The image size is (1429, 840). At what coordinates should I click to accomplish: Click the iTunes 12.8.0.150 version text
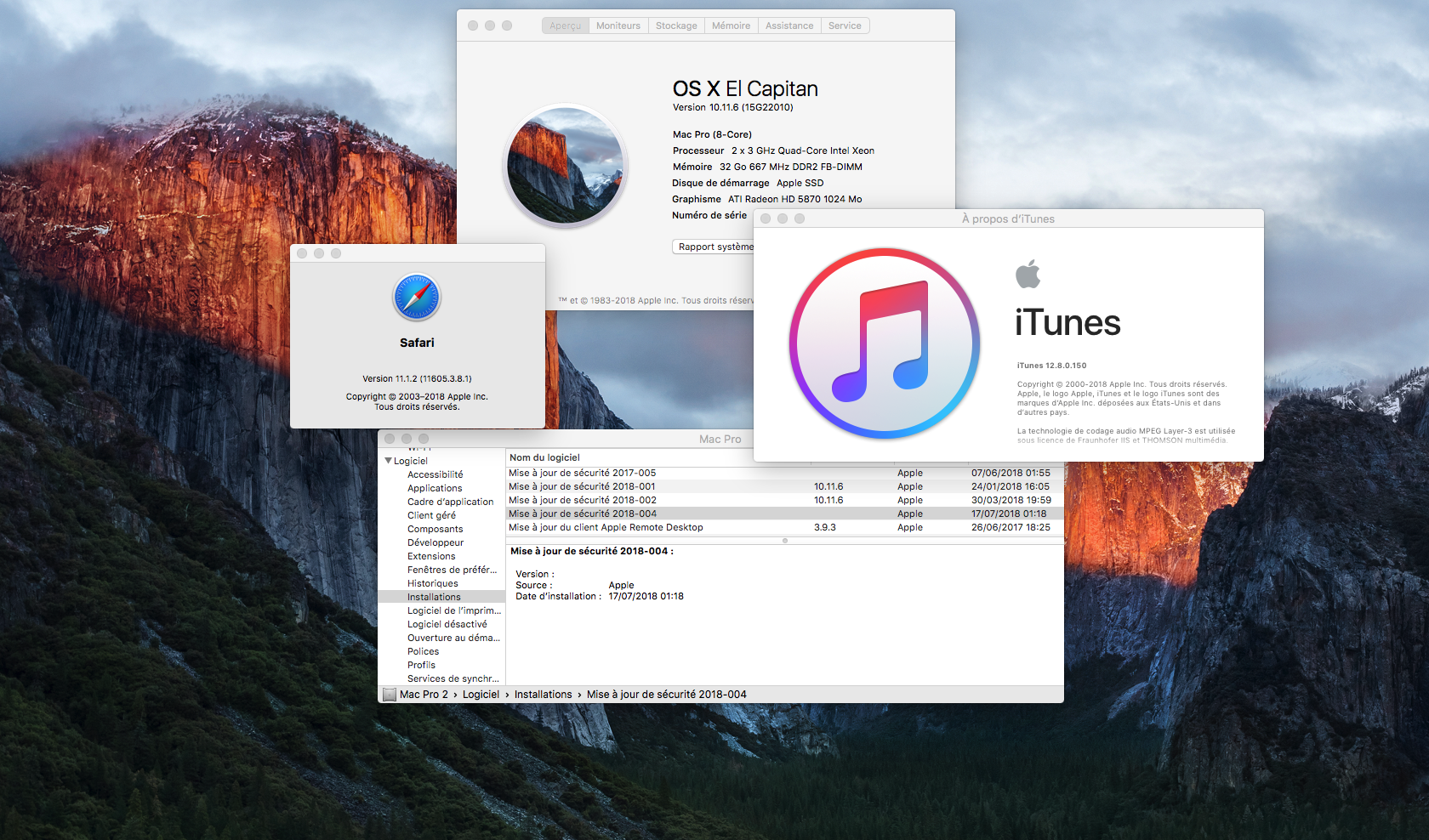tap(1051, 366)
